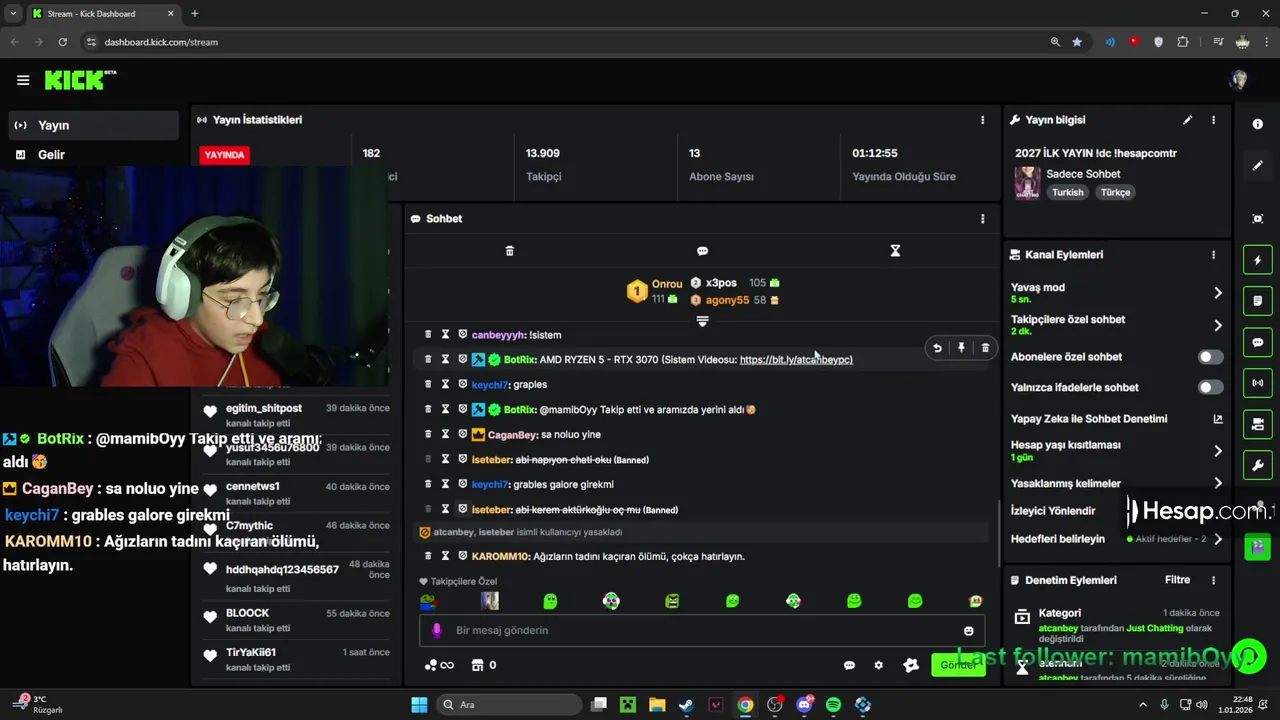Open the emoji picker in message box

(x=968, y=630)
